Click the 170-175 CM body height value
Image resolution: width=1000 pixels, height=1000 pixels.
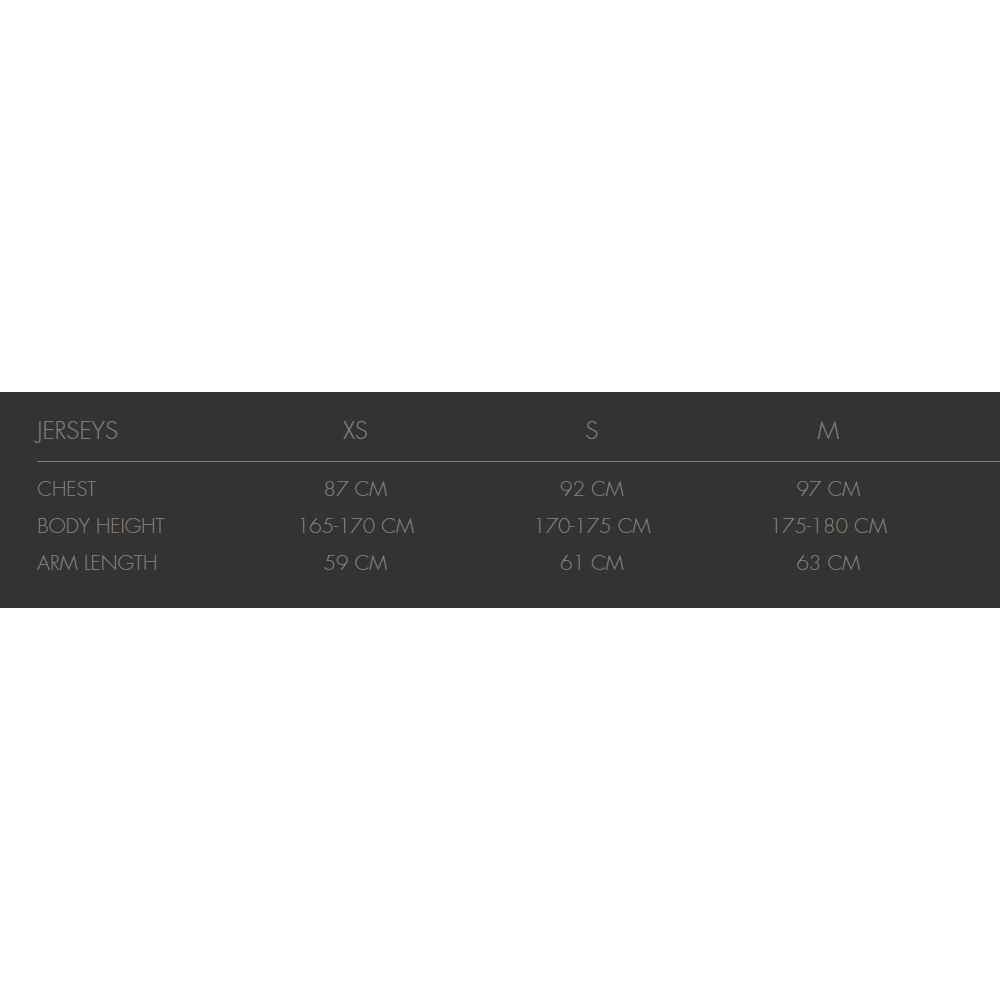[x=592, y=526]
